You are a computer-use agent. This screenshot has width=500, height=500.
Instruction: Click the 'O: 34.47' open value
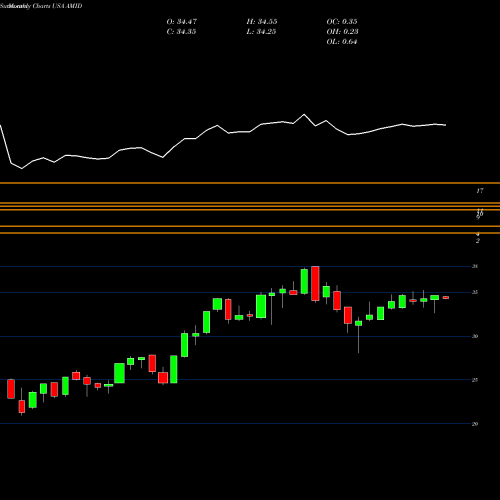click(182, 22)
